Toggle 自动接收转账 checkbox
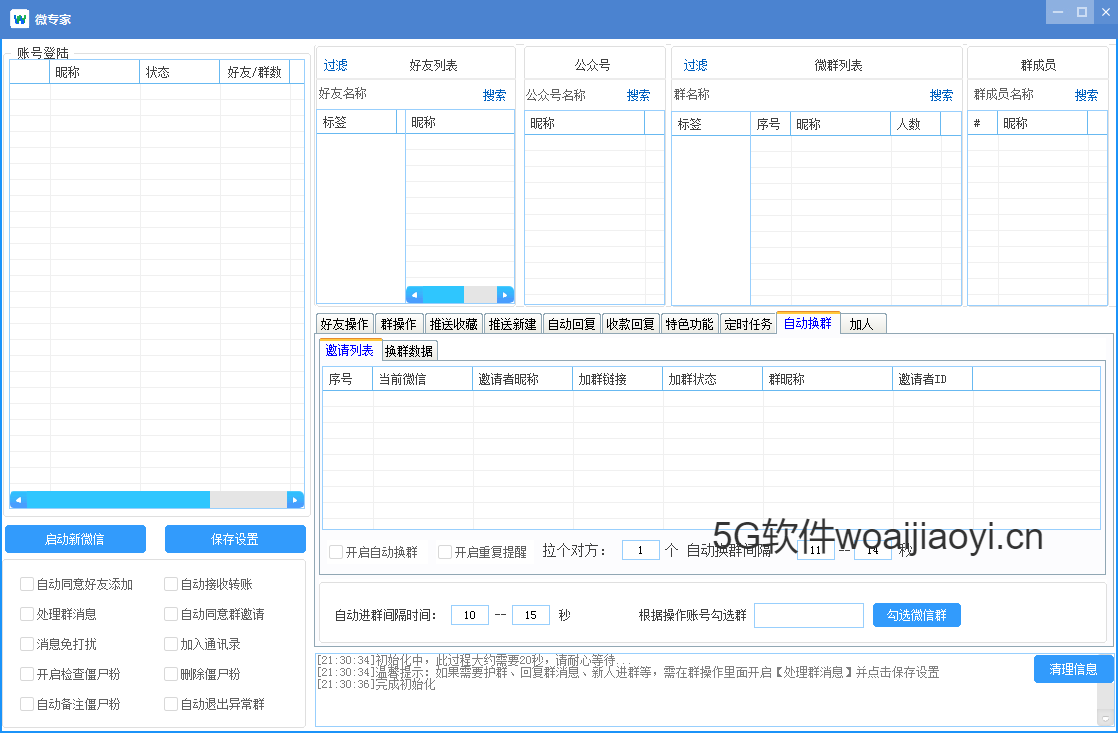 [171, 584]
